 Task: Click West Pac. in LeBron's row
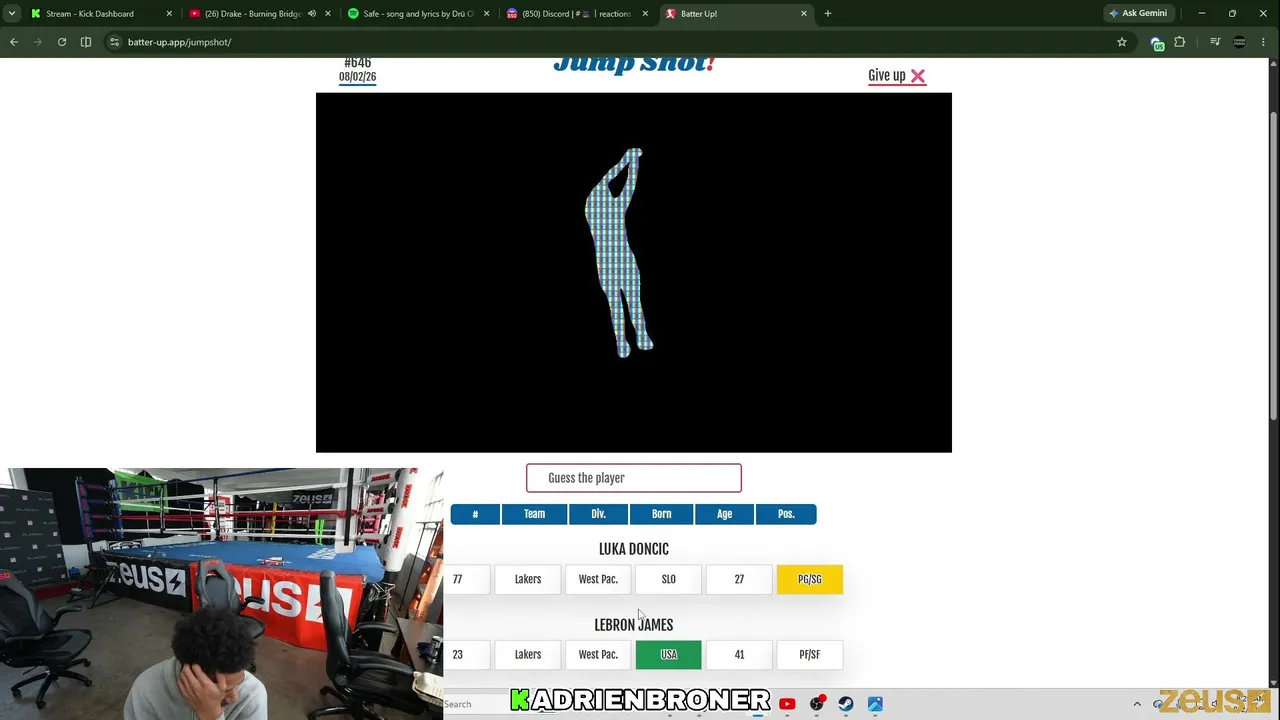(598, 655)
